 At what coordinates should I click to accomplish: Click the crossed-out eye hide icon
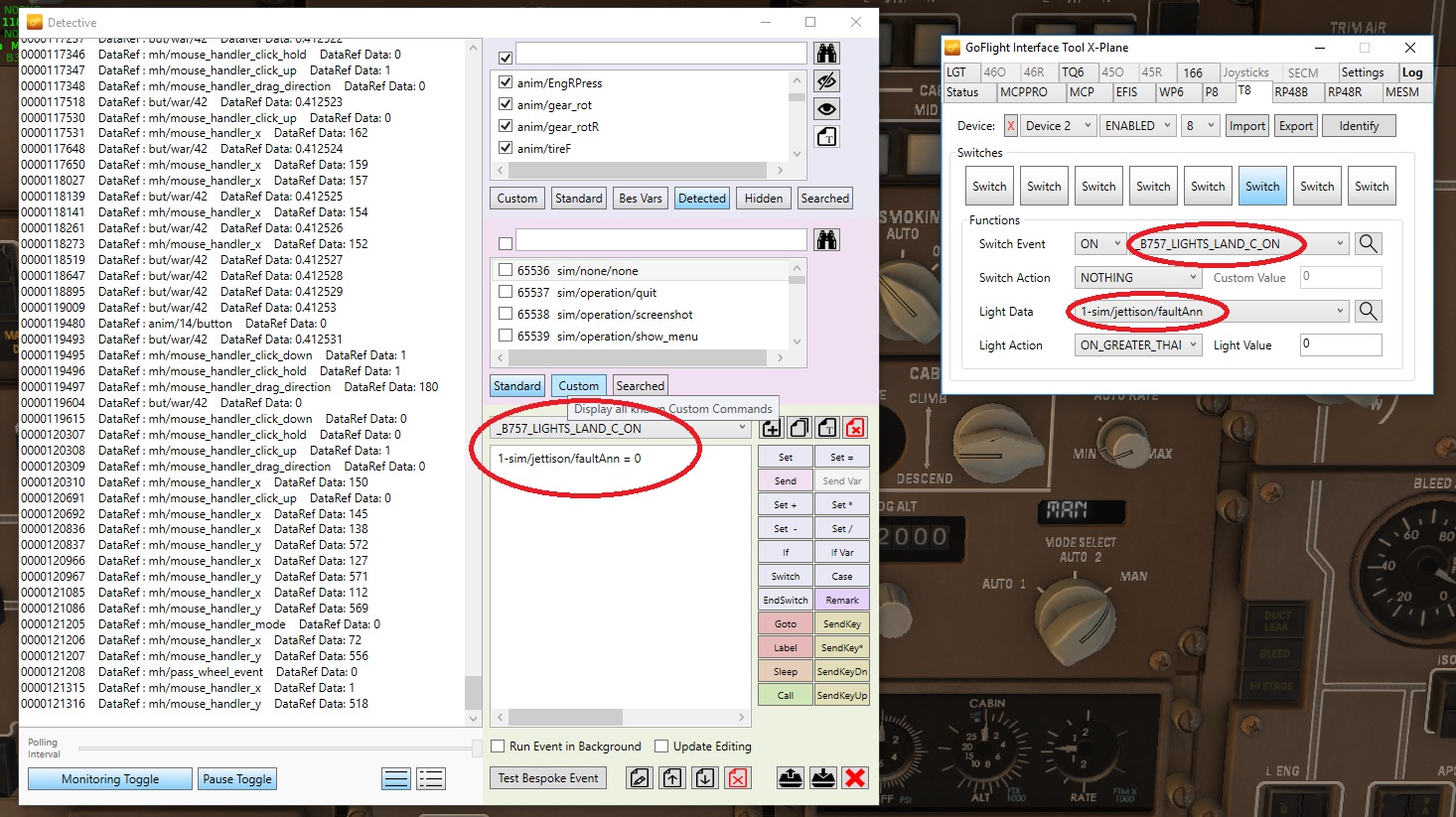click(x=826, y=81)
